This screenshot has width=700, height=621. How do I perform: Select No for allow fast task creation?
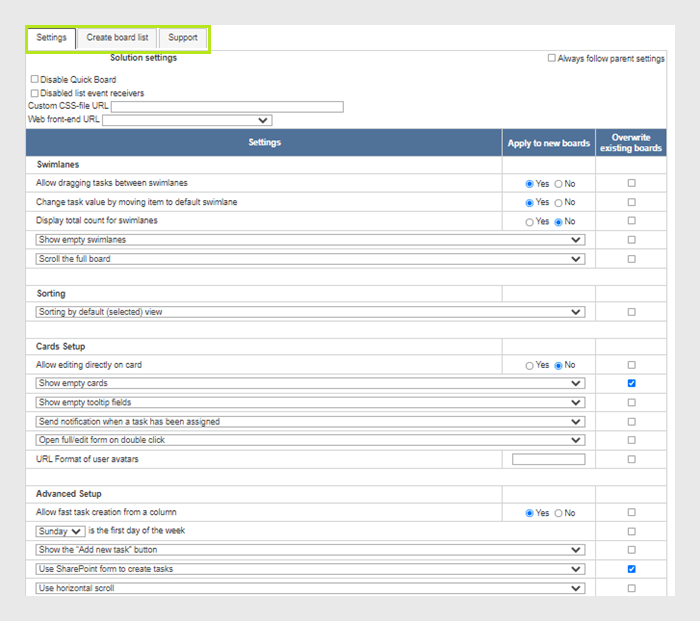point(558,513)
